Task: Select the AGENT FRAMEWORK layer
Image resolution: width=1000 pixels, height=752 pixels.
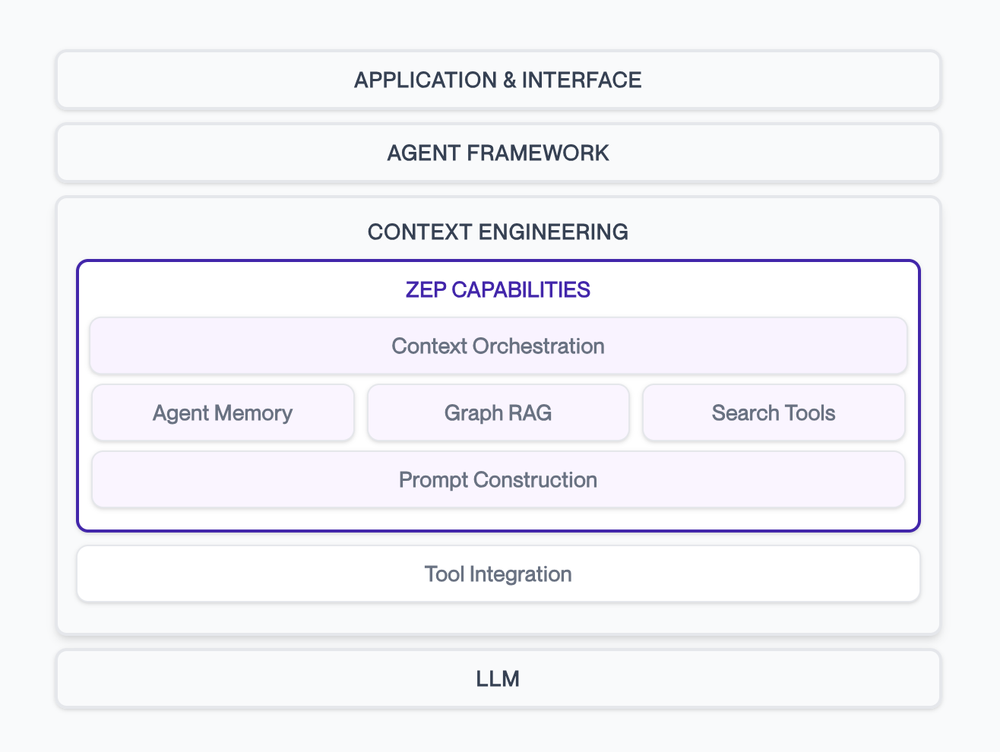Action: (x=498, y=153)
